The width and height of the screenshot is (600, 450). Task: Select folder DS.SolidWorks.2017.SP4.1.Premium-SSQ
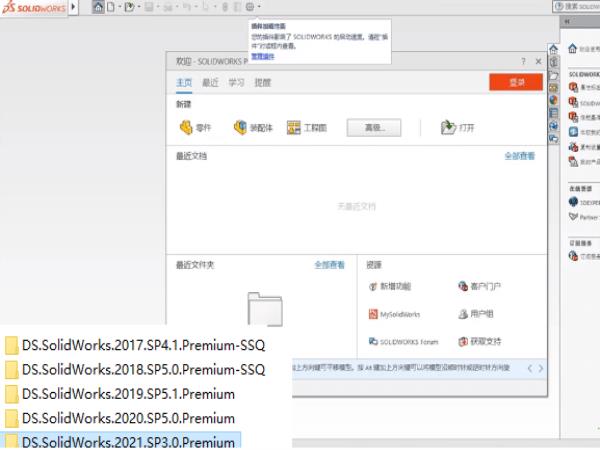pyautogui.click(x=135, y=345)
